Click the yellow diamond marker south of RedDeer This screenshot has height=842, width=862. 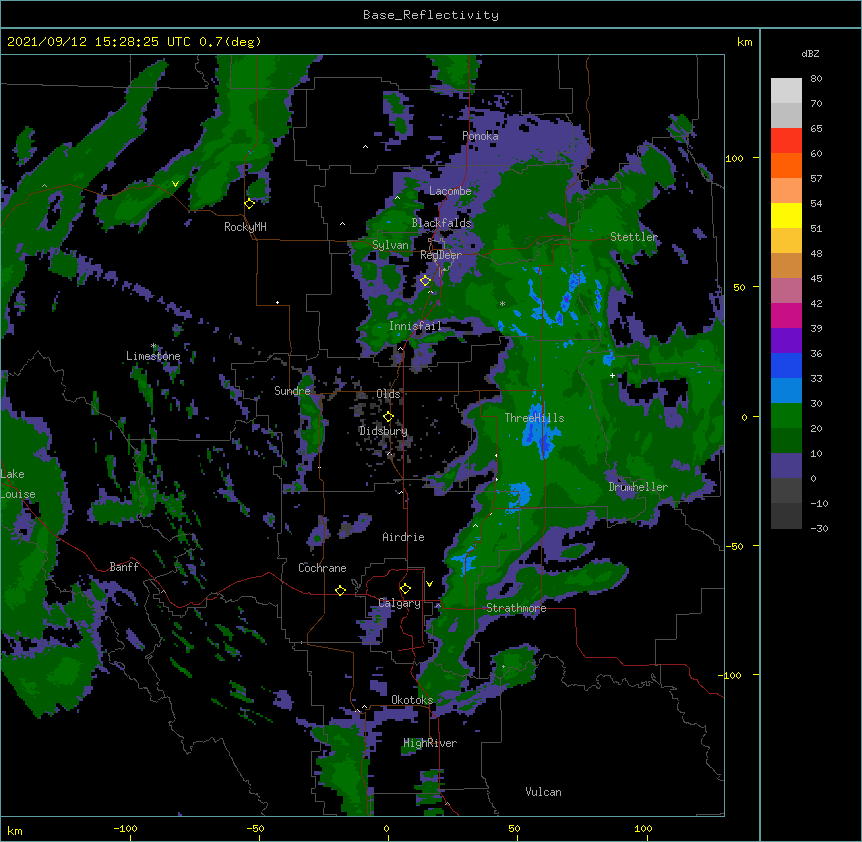[x=426, y=281]
